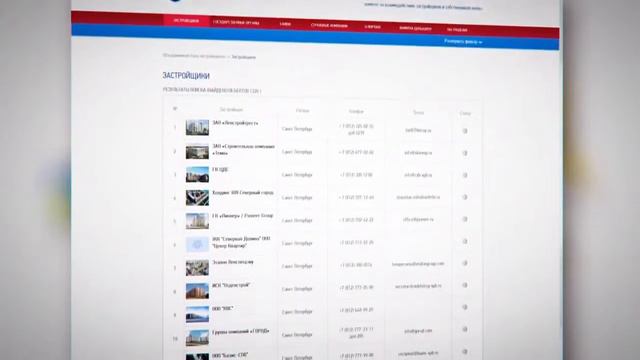Click thumbnail of Северный город holding
Screen dimensions: 640x360
[197, 198]
